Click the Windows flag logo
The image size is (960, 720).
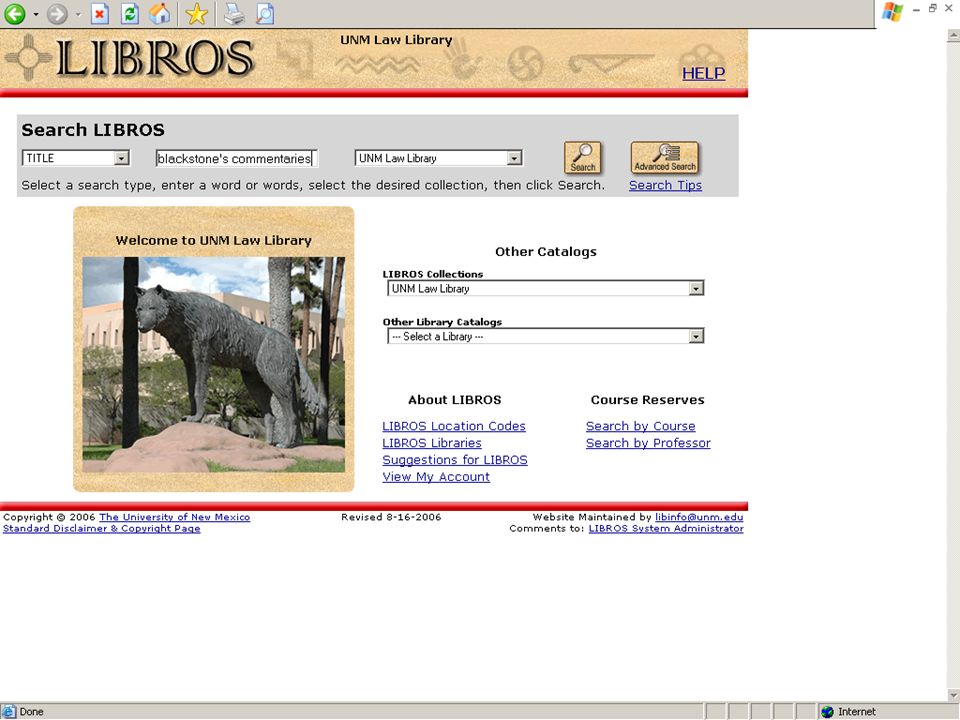pos(893,12)
